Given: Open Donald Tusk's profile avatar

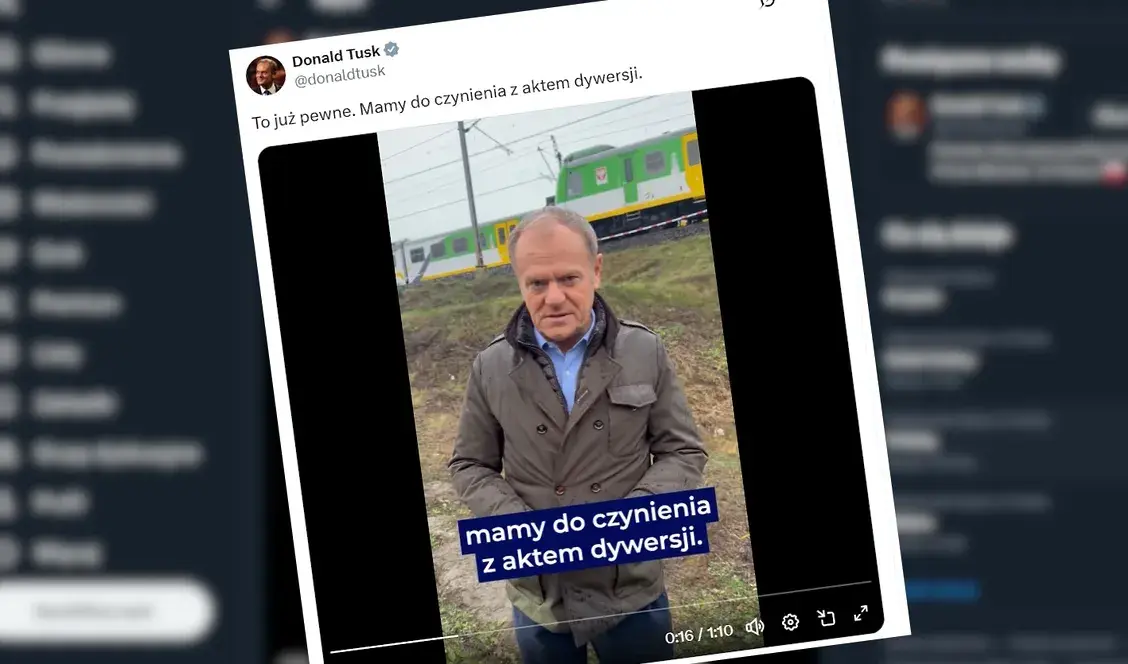Looking at the screenshot, I should (x=265, y=75).
